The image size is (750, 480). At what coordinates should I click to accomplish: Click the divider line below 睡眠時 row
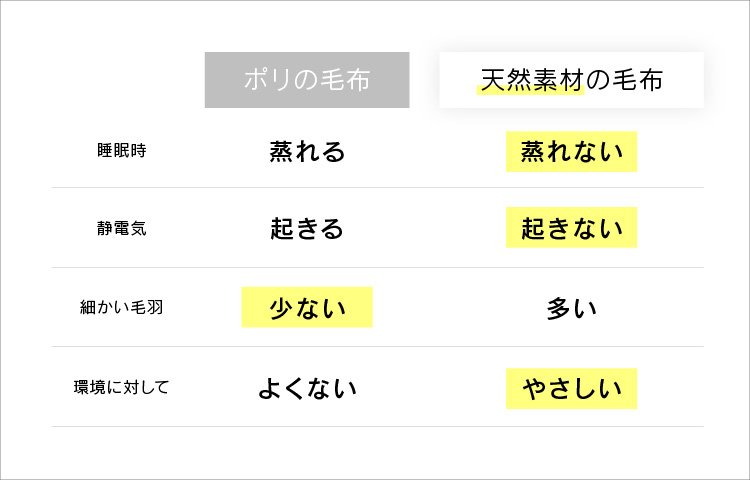click(x=377, y=188)
